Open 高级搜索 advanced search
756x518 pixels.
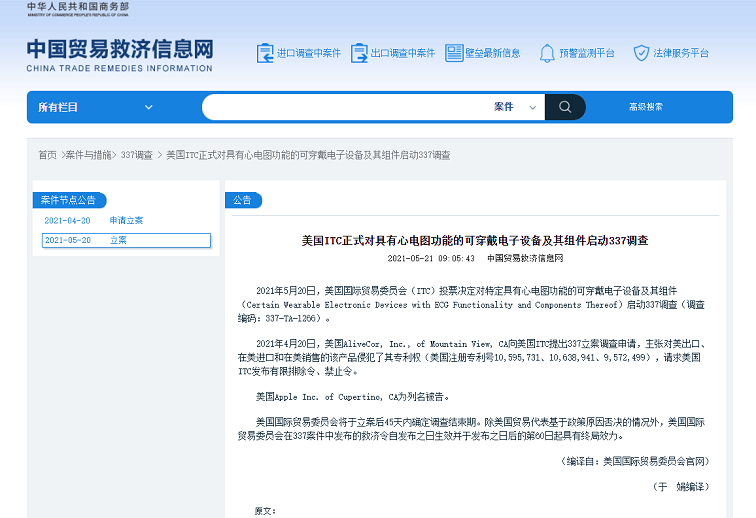(646, 107)
